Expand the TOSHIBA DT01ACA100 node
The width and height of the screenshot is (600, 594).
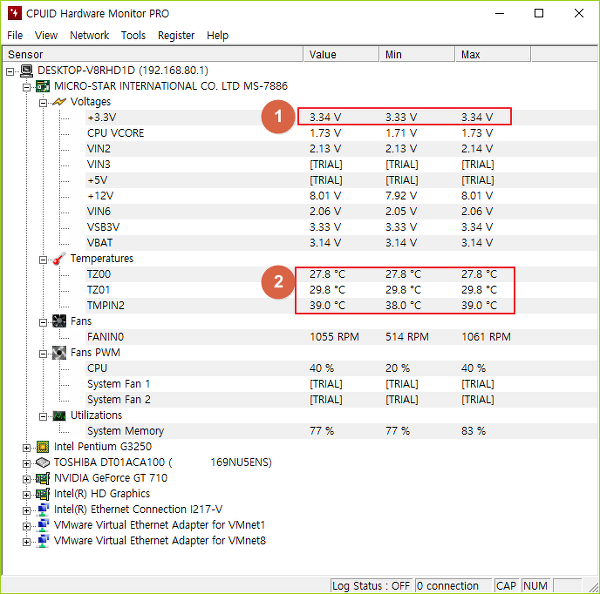(26, 463)
